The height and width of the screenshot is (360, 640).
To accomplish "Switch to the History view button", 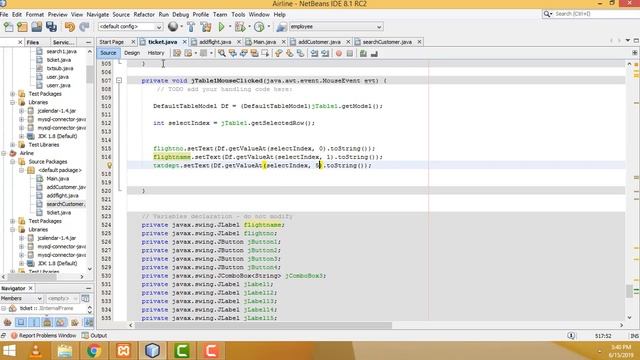I will click(156, 53).
